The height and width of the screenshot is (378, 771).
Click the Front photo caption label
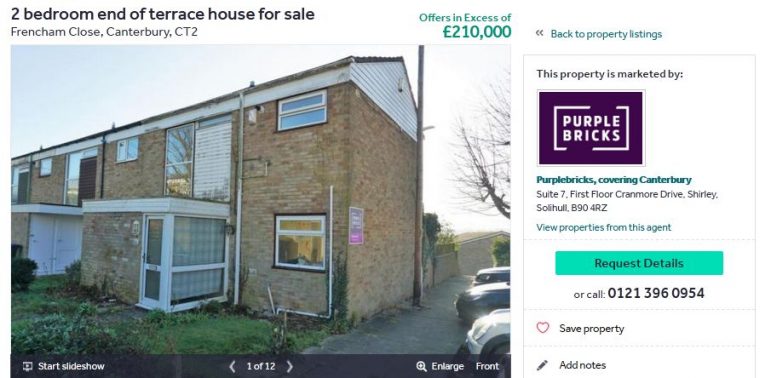click(x=487, y=366)
